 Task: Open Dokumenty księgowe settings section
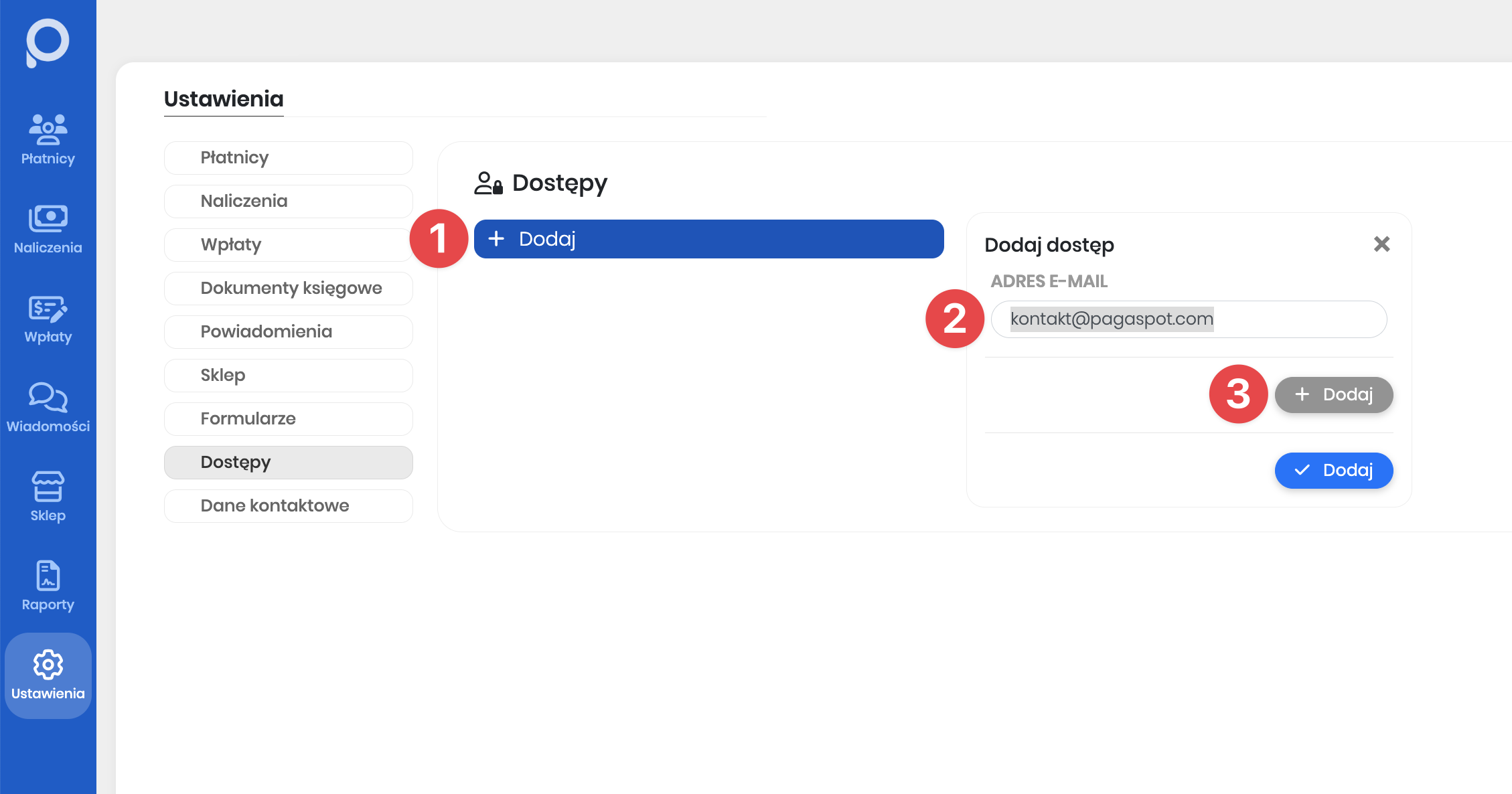[x=288, y=289]
